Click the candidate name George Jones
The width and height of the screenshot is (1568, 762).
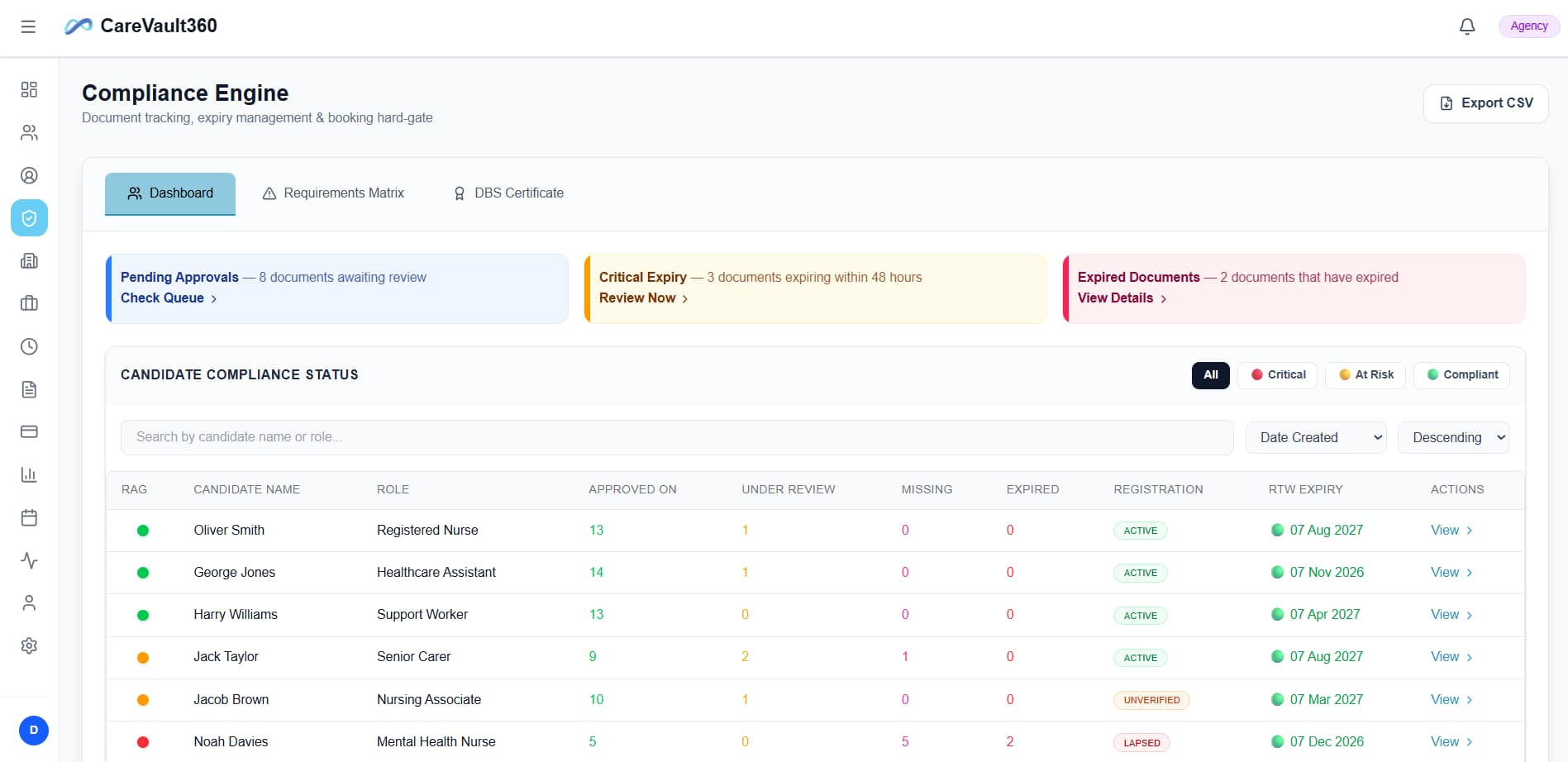pyautogui.click(x=234, y=573)
